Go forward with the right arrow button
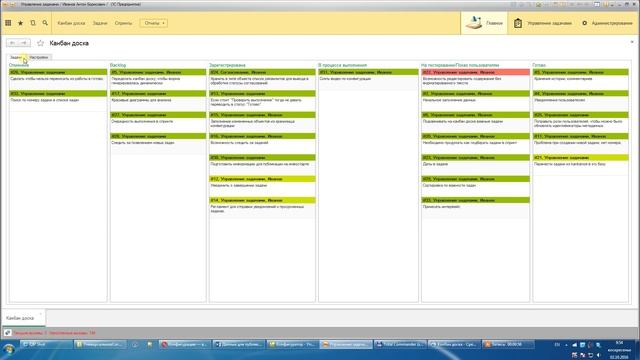 [24, 43]
